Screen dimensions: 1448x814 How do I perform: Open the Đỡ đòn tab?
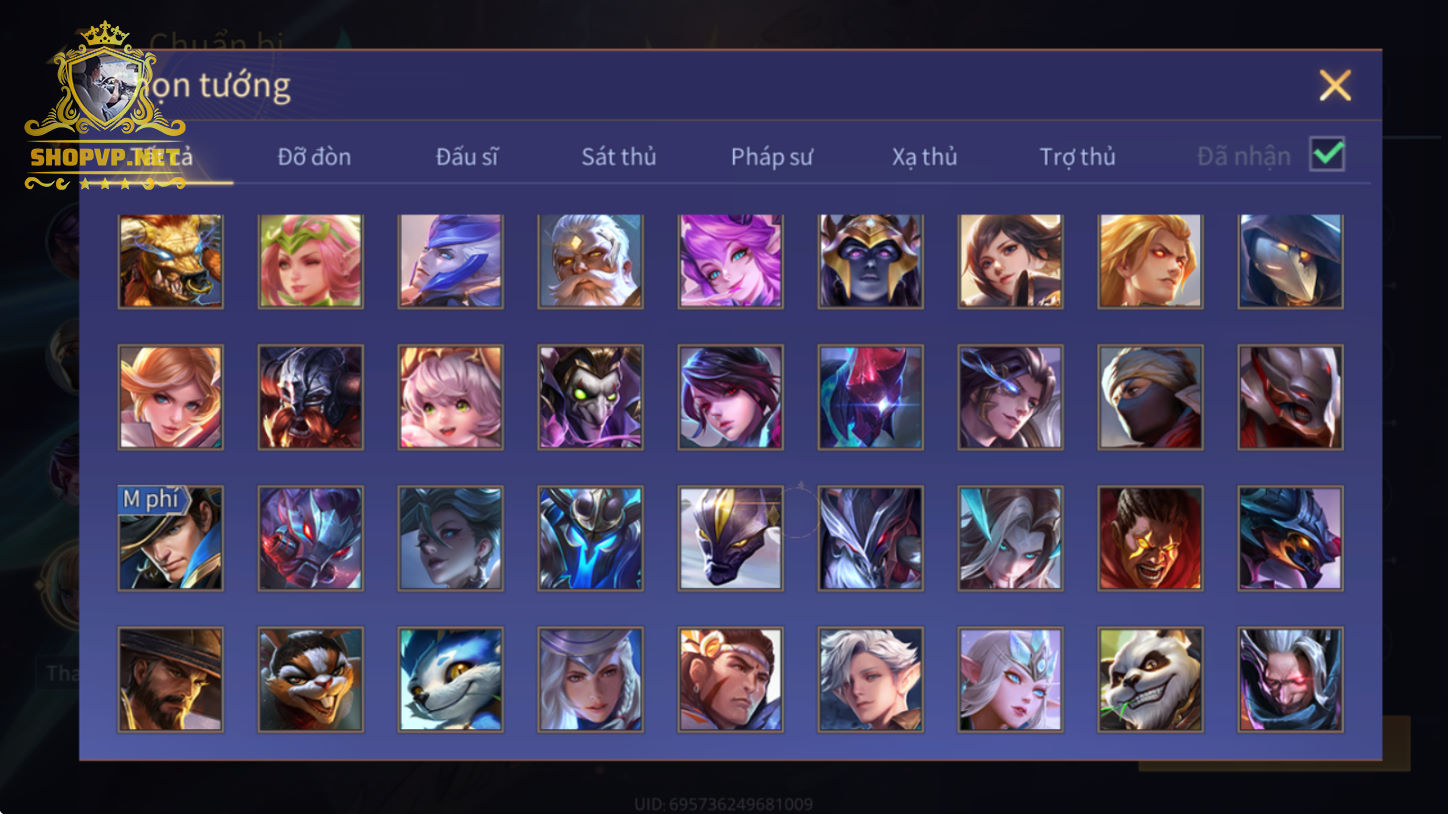point(314,156)
